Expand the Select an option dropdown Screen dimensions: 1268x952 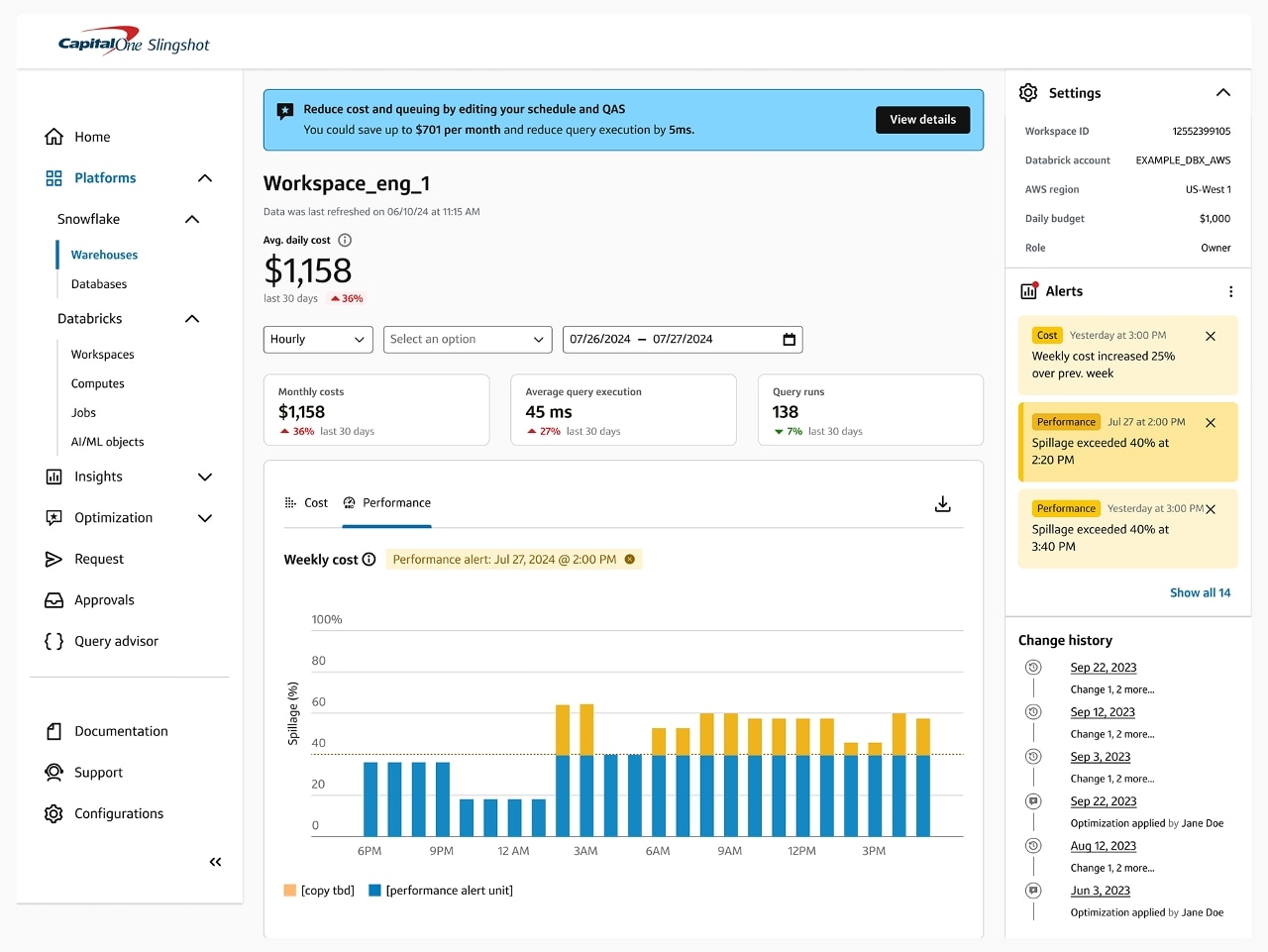point(468,339)
